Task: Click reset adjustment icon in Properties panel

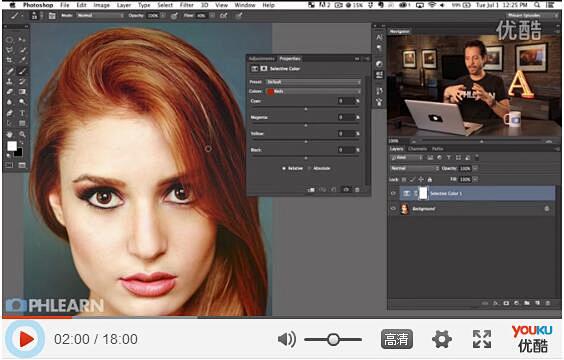Action: 334,190
